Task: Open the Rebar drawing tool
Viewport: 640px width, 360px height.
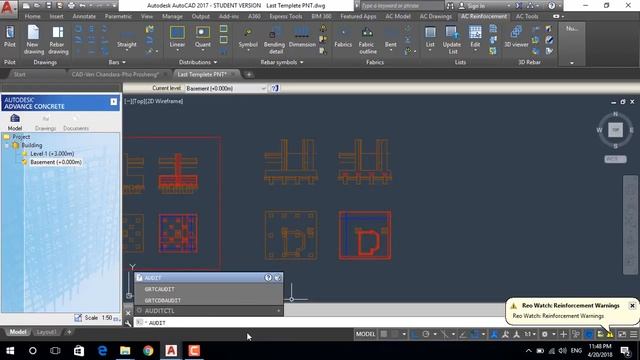Action: click(x=58, y=40)
